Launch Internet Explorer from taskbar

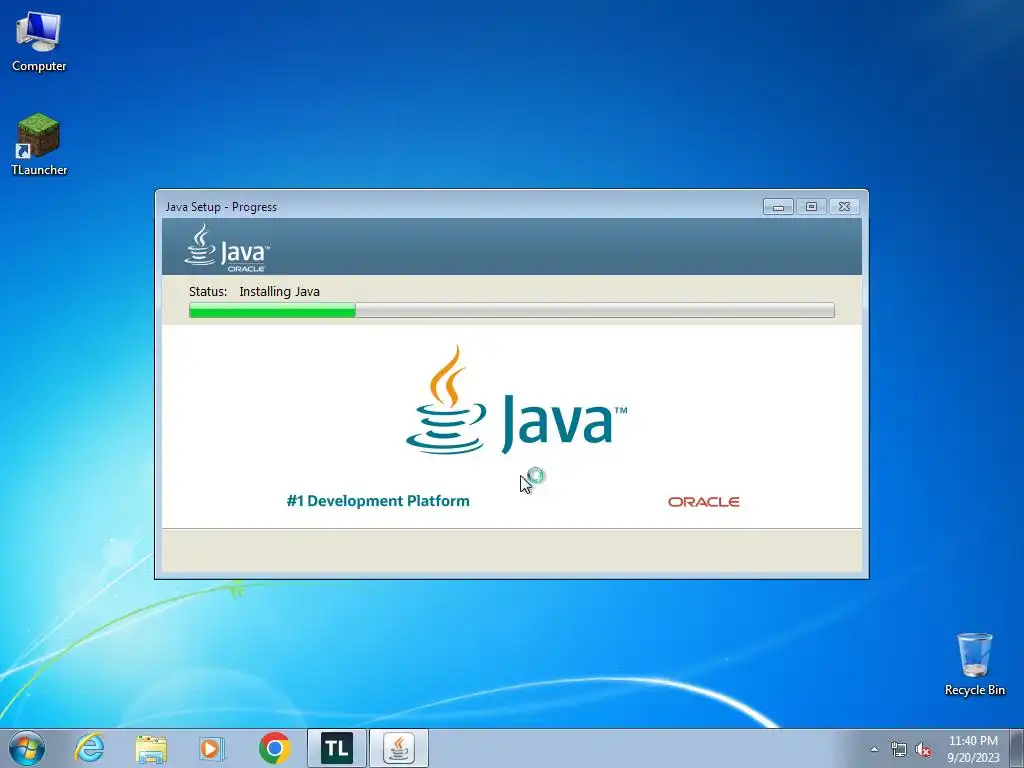[89, 748]
